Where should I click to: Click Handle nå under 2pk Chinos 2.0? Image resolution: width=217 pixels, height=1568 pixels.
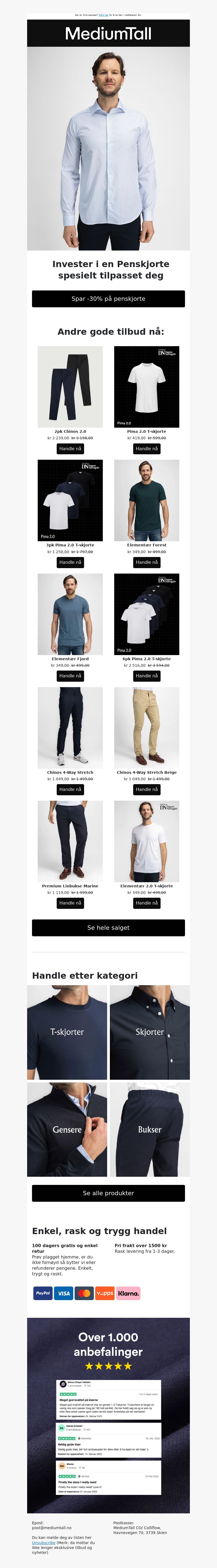pos(70,449)
